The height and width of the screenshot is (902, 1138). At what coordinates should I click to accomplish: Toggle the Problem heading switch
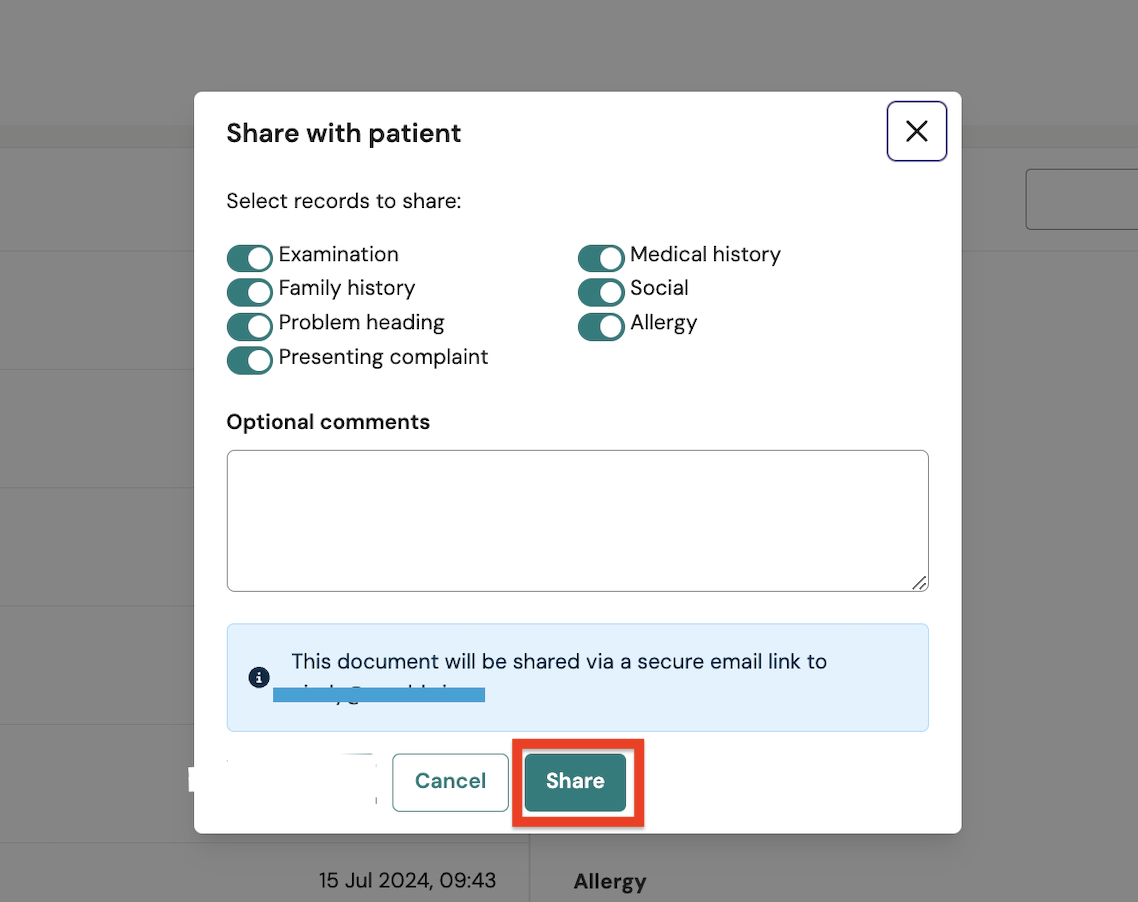click(x=250, y=327)
